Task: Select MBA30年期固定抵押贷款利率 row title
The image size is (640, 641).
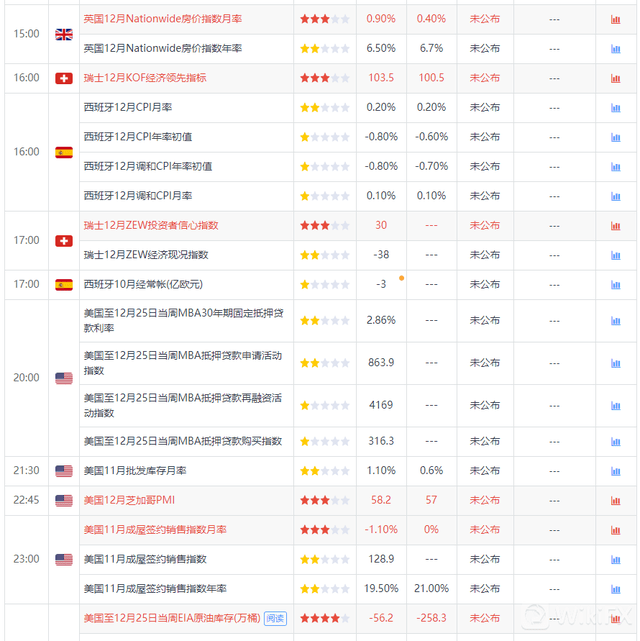Action: point(183,320)
